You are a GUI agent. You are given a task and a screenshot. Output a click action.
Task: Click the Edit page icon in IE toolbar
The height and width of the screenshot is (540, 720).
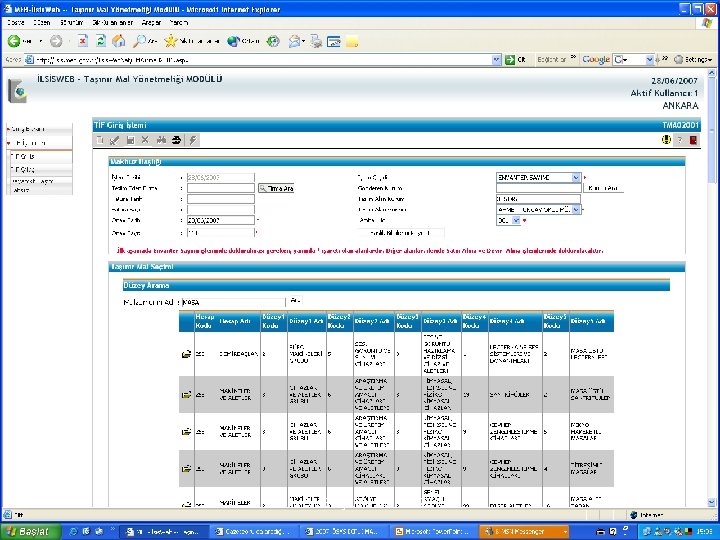point(333,41)
